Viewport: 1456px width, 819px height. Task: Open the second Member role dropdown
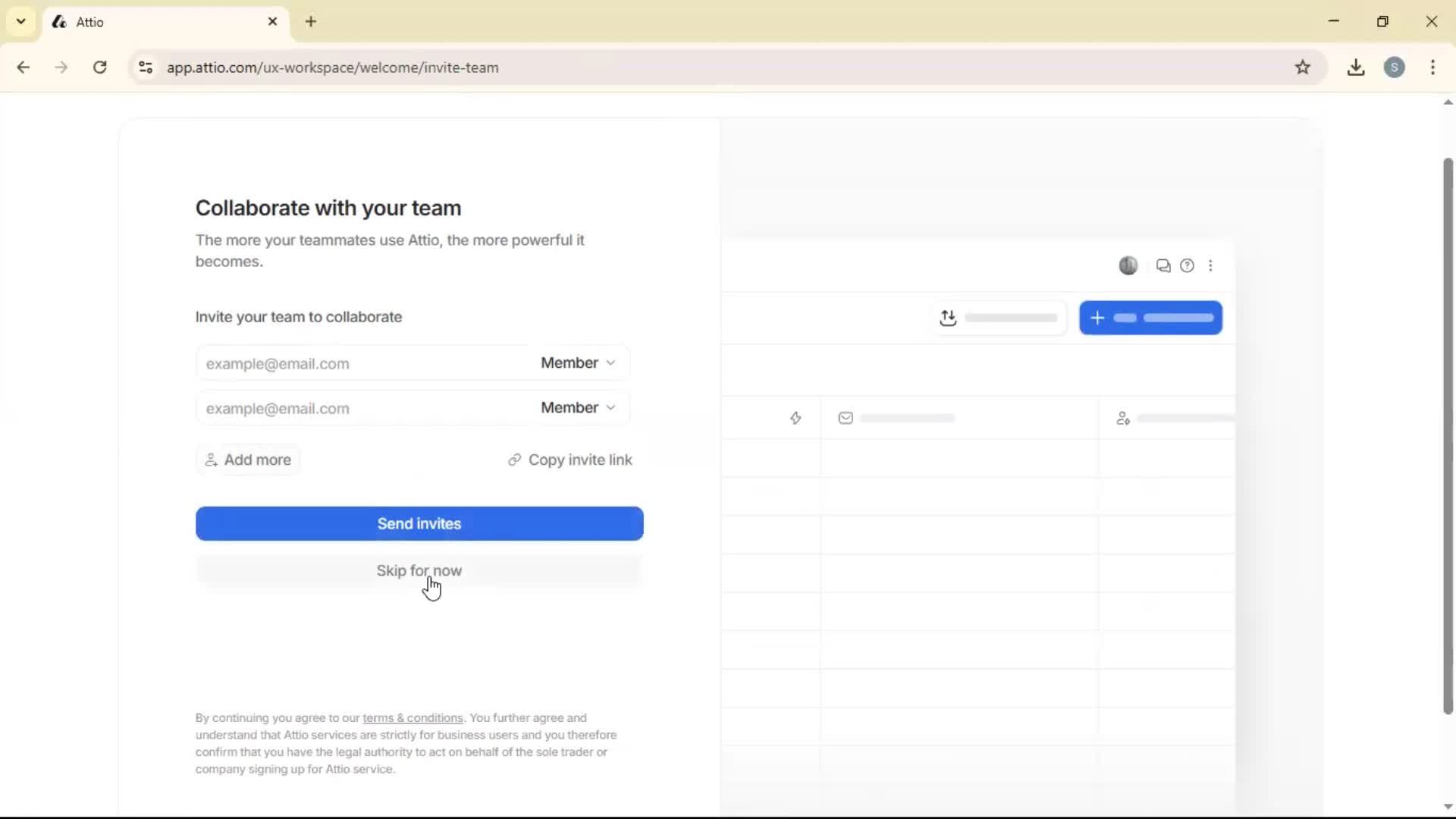tap(576, 408)
